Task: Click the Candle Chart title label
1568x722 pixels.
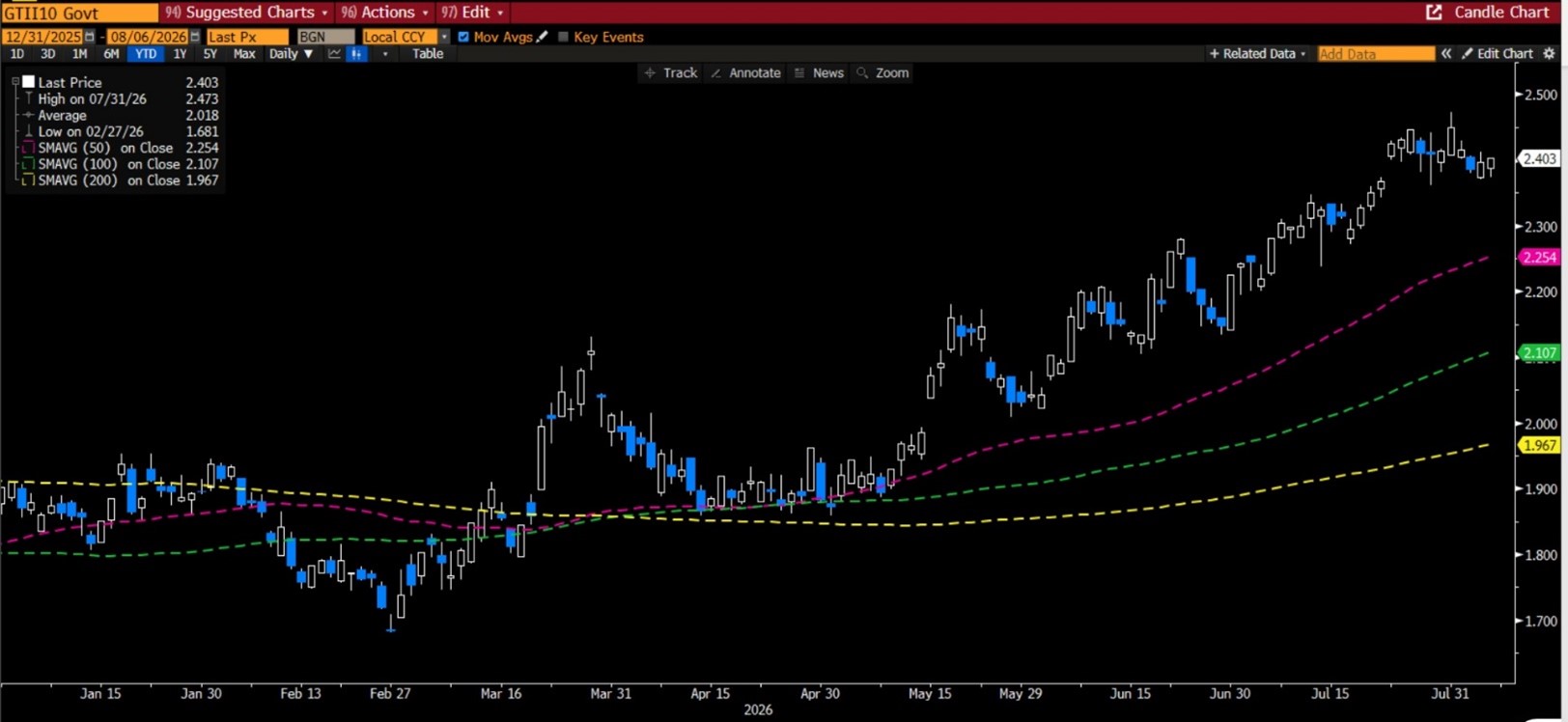Action: [x=1501, y=12]
